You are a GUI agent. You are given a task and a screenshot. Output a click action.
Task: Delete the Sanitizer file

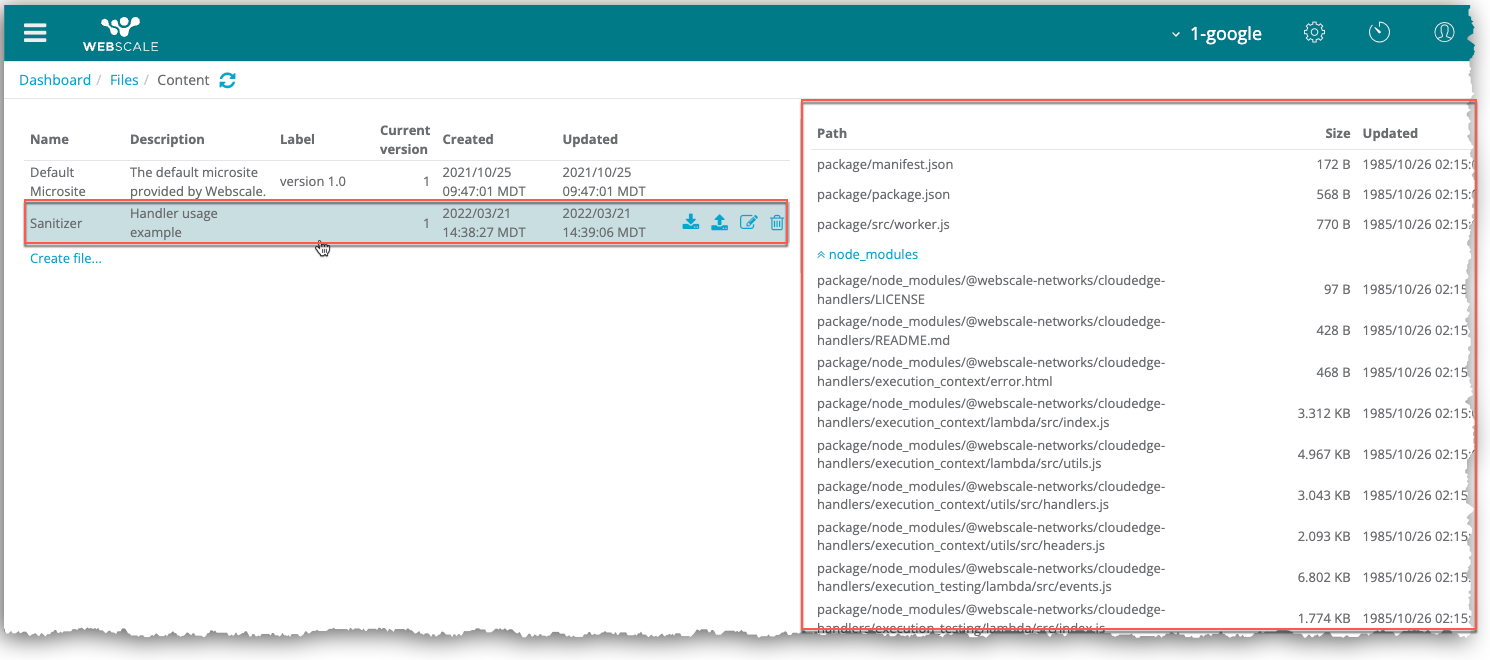pyautogui.click(x=777, y=222)
